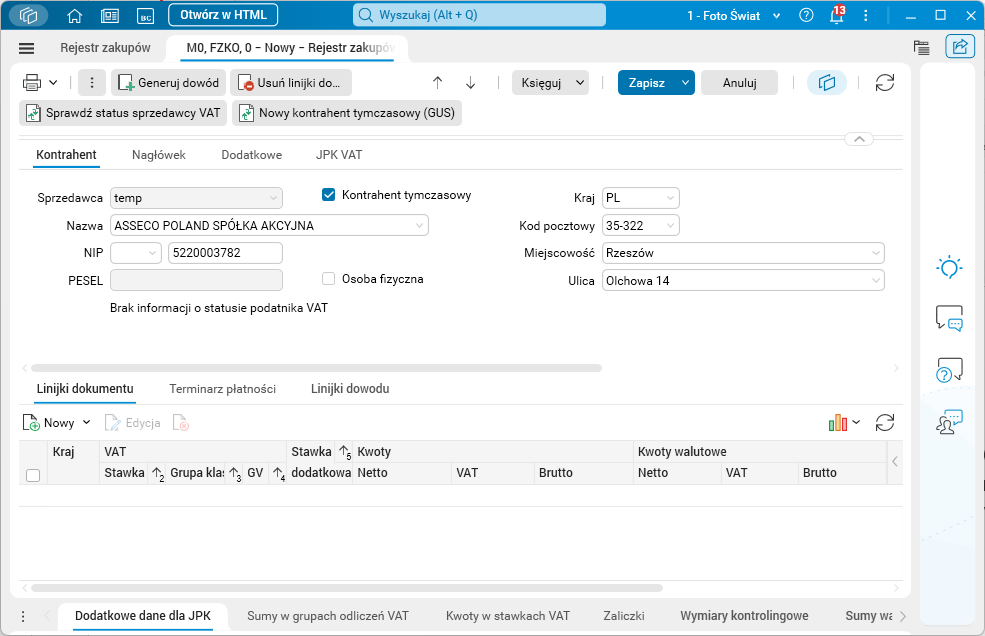Click the application logo icon in title bar
The image size is (985, 636).
(28, 15)
